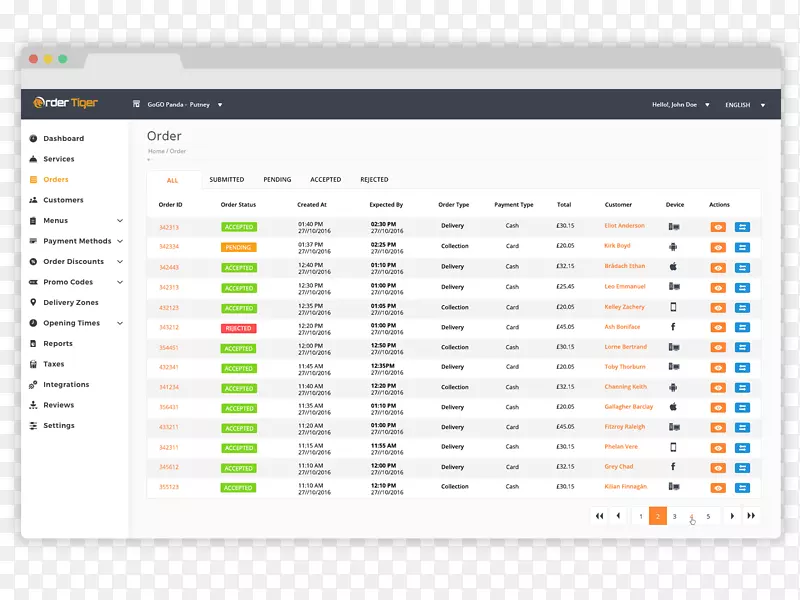Click orange eye icon for Ash Boniface order
800x600 pixels.
(x=718, y=327)
